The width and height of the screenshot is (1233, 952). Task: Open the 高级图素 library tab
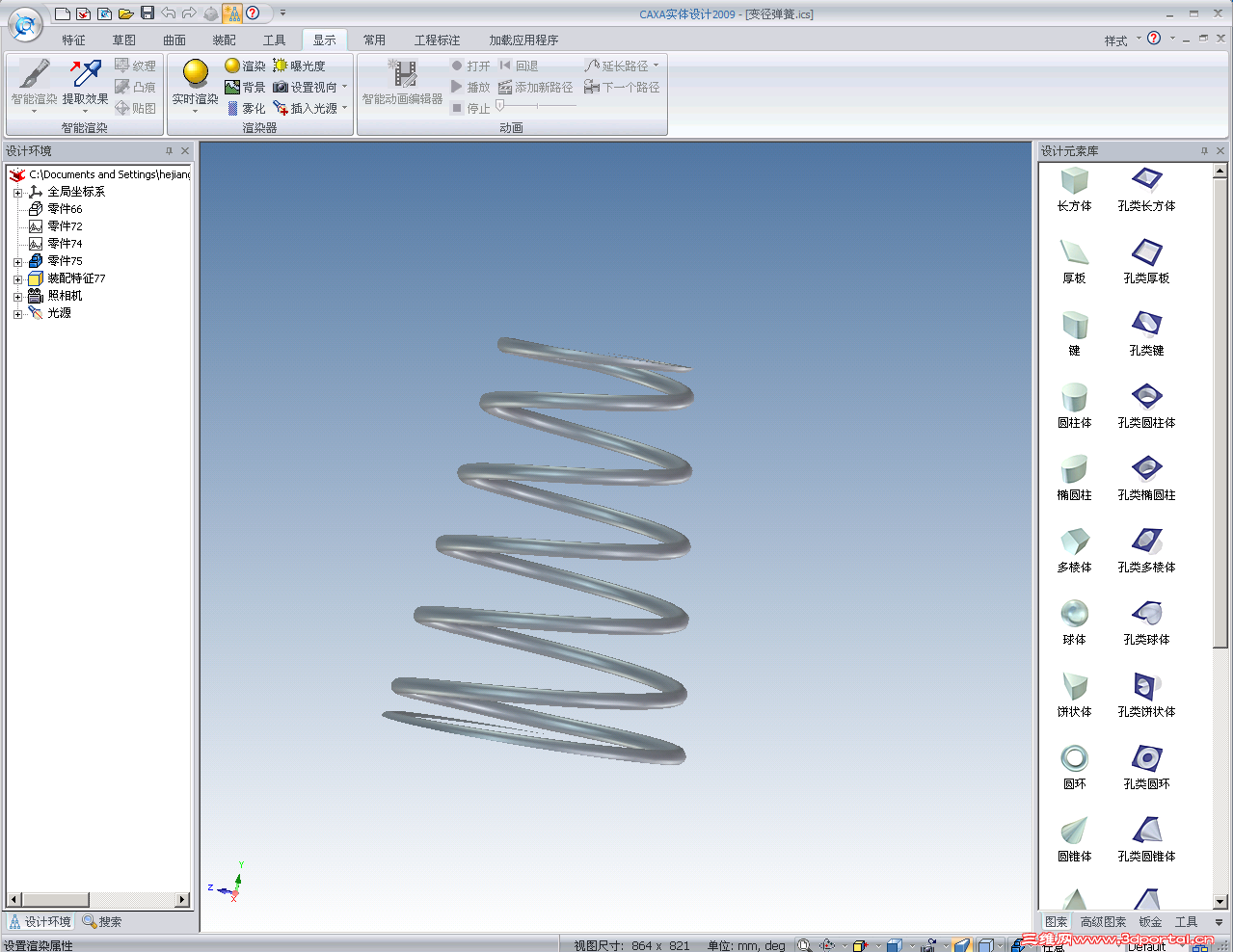(1103, 922)
